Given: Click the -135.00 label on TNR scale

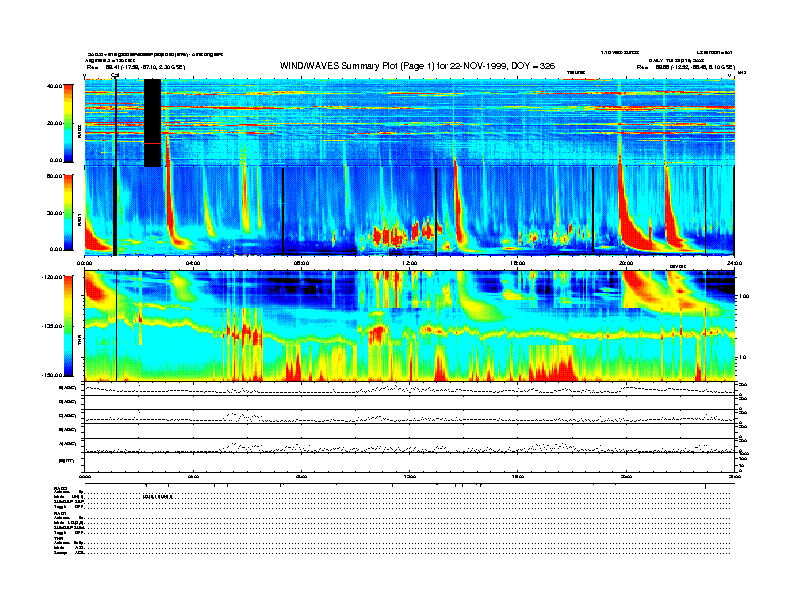Looking at the screenshot, I should (x=51, y=326).
